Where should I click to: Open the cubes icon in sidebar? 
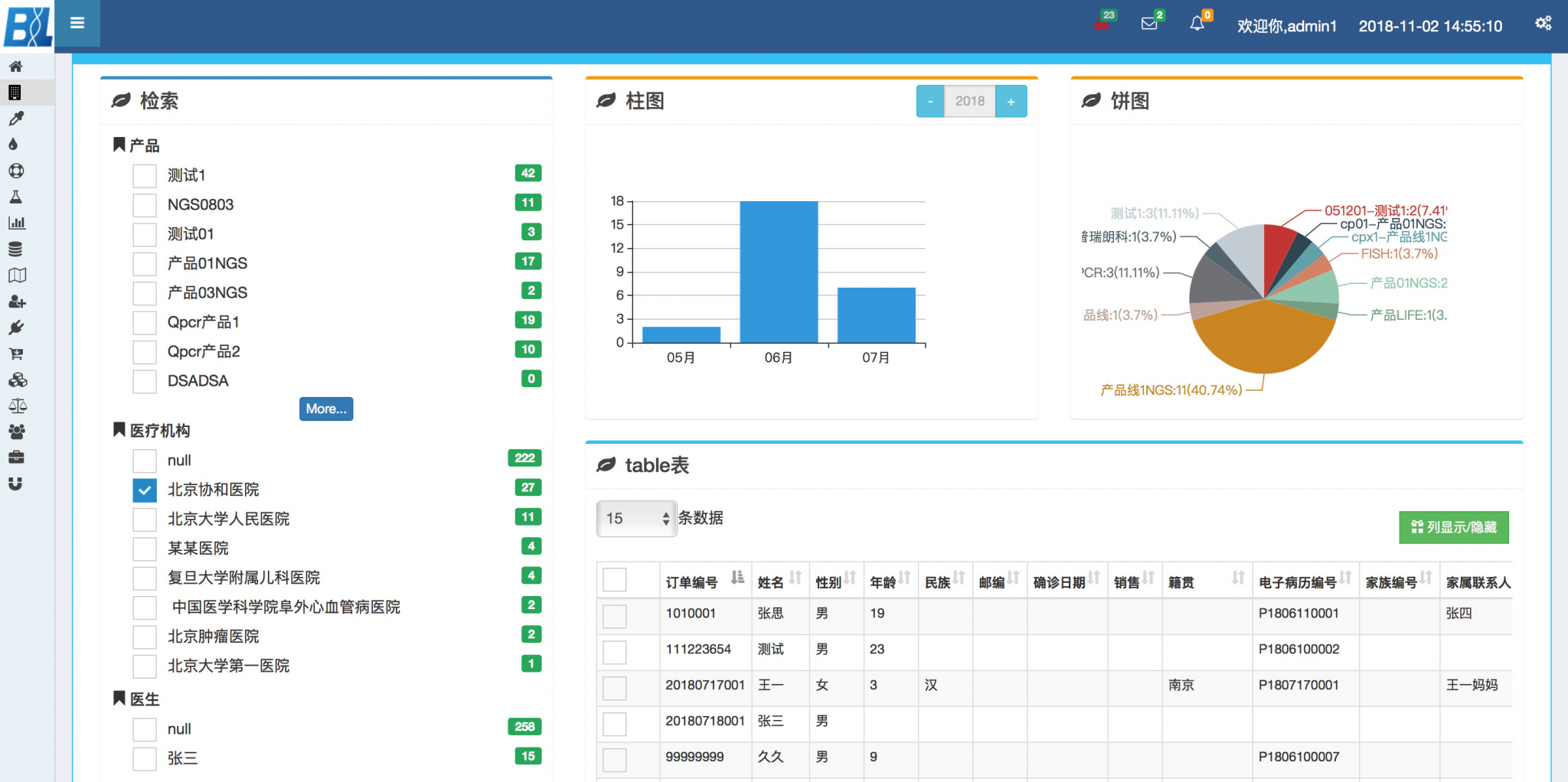(18, 380)
